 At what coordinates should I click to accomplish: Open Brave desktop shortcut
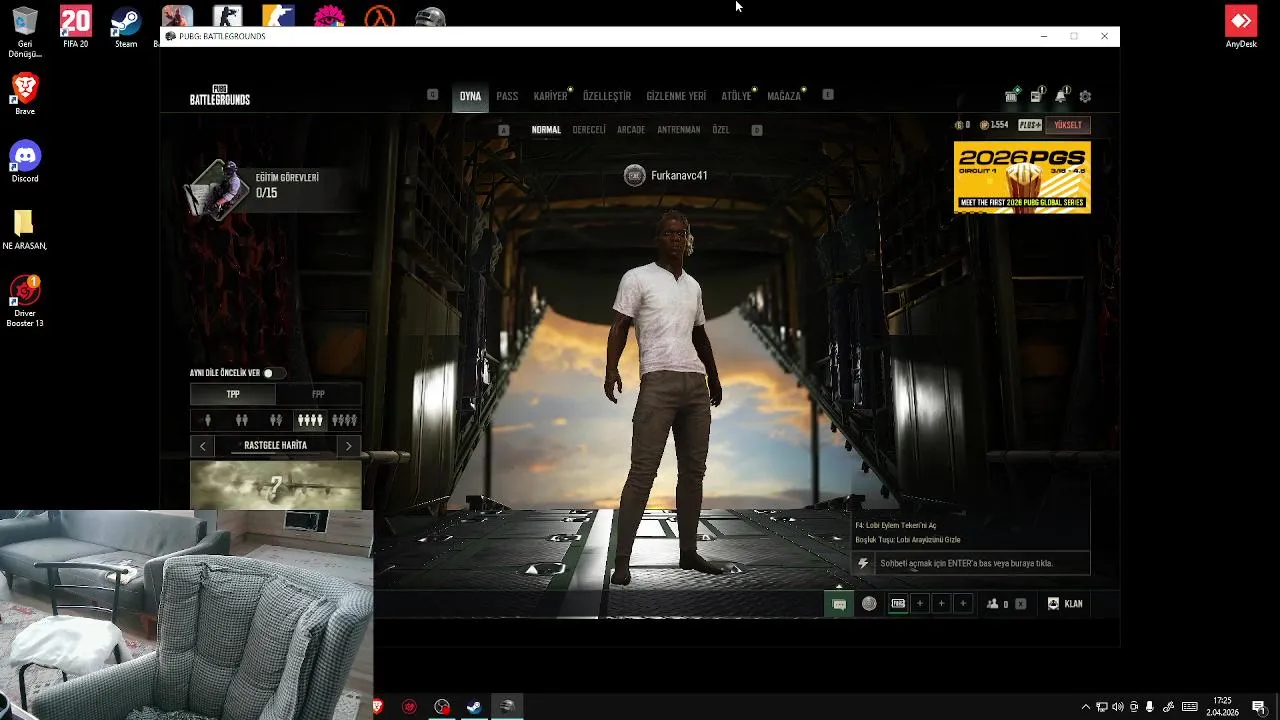pyautogui.click(x=25, y=94)
